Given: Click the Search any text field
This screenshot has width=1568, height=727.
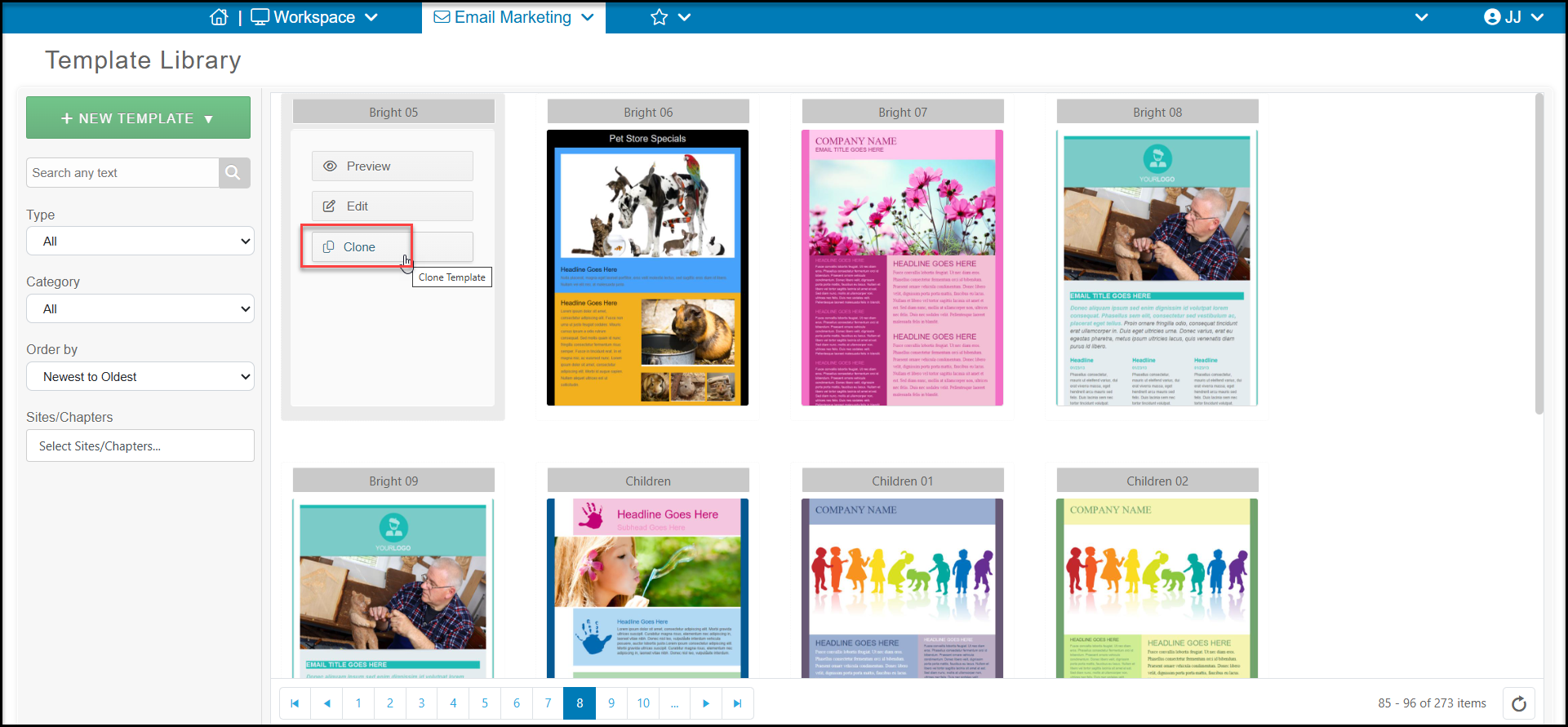Looking at the screenshot, I should click(122, 173).
